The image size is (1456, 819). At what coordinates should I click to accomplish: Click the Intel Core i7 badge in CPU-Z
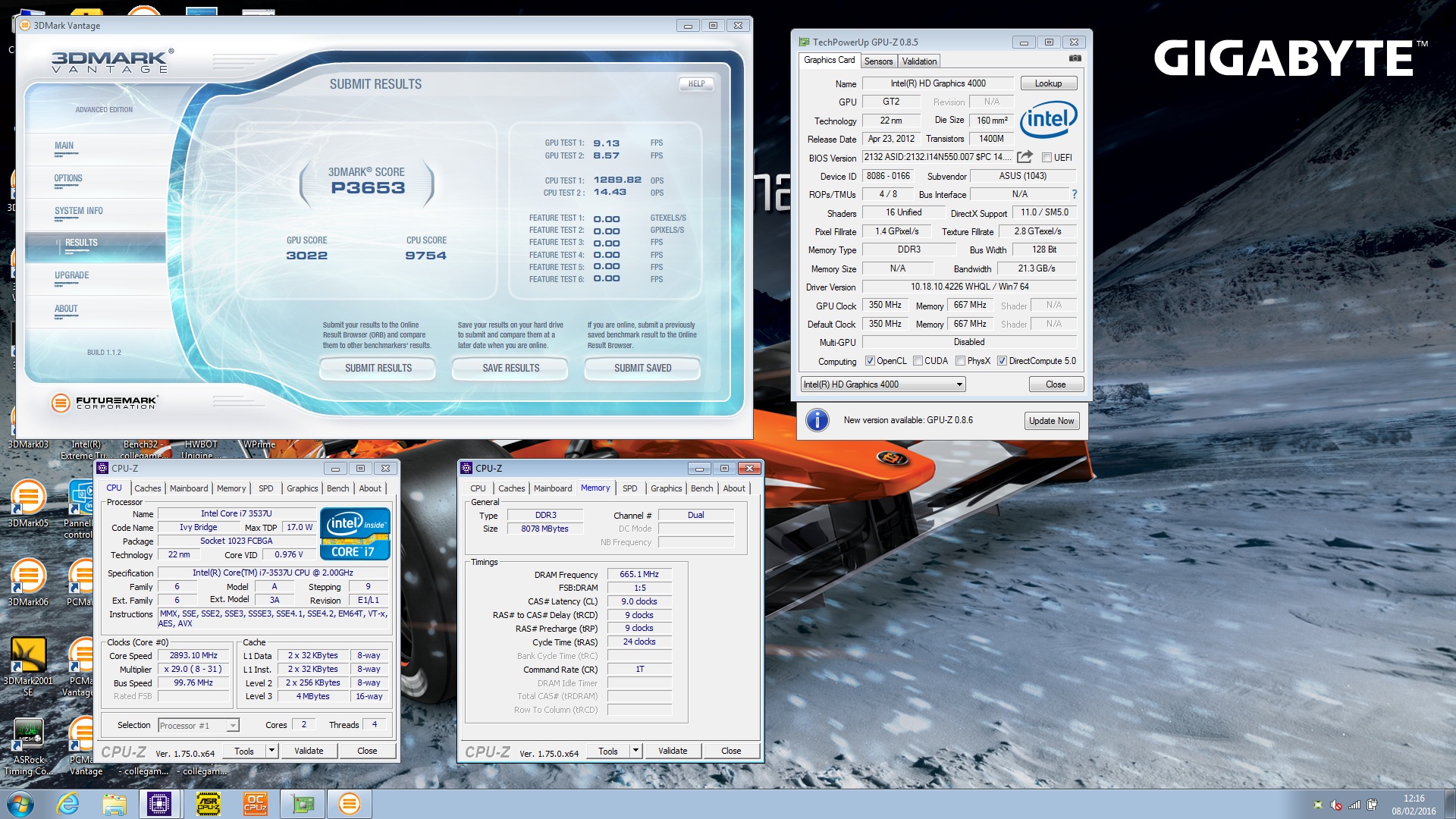355,533
